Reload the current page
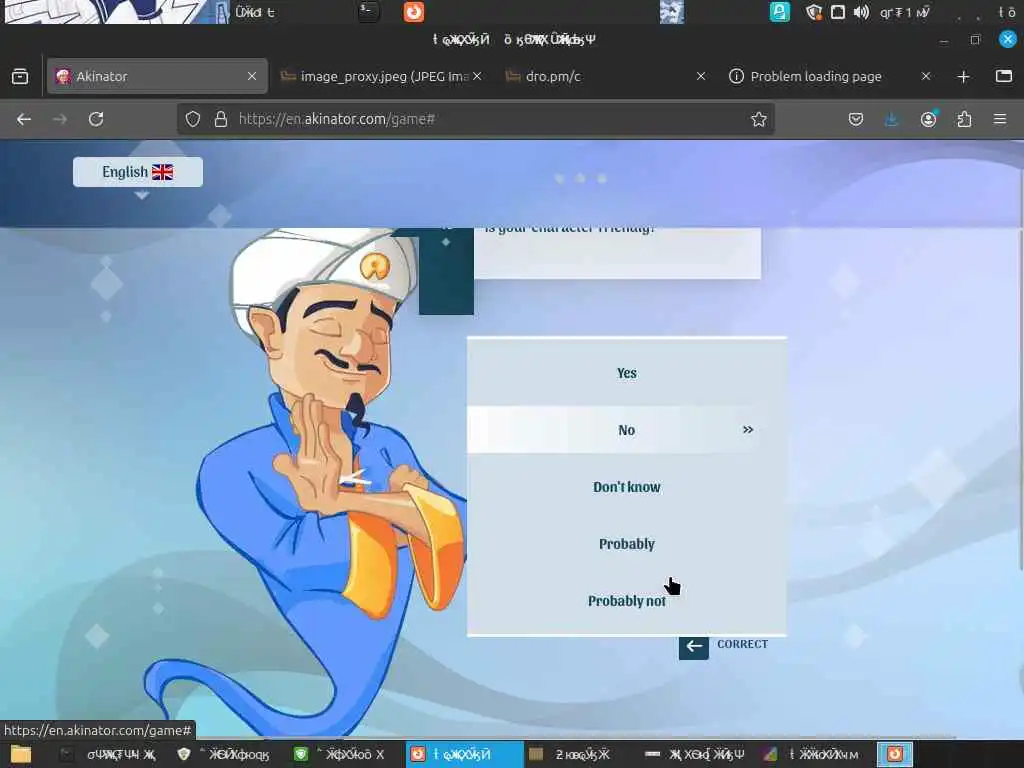 [x=96, y=119]
